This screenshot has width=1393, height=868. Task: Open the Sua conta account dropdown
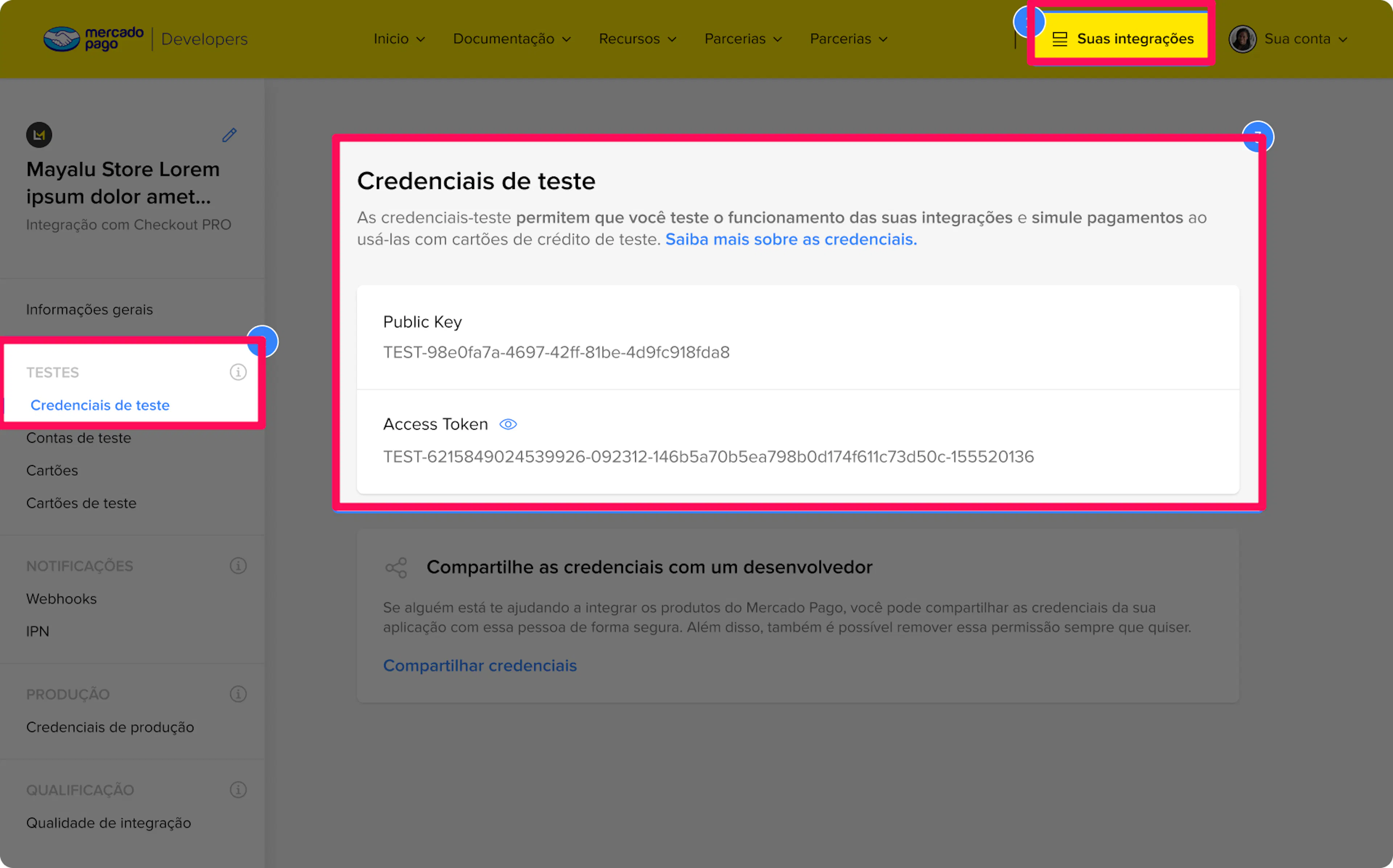click(x=1288, y=38)
